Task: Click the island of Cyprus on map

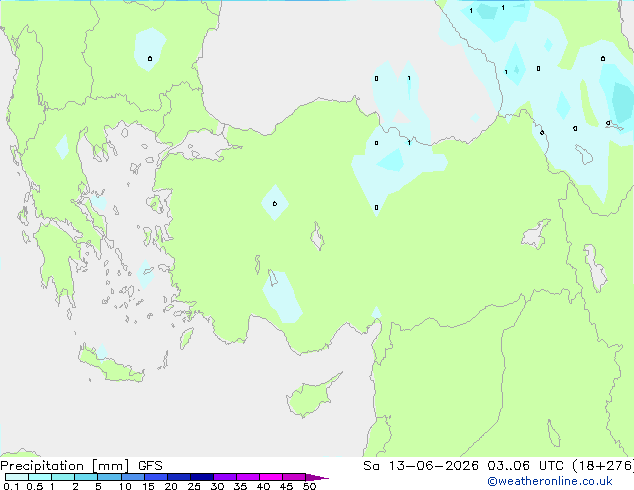Action: tap(311, 397)
